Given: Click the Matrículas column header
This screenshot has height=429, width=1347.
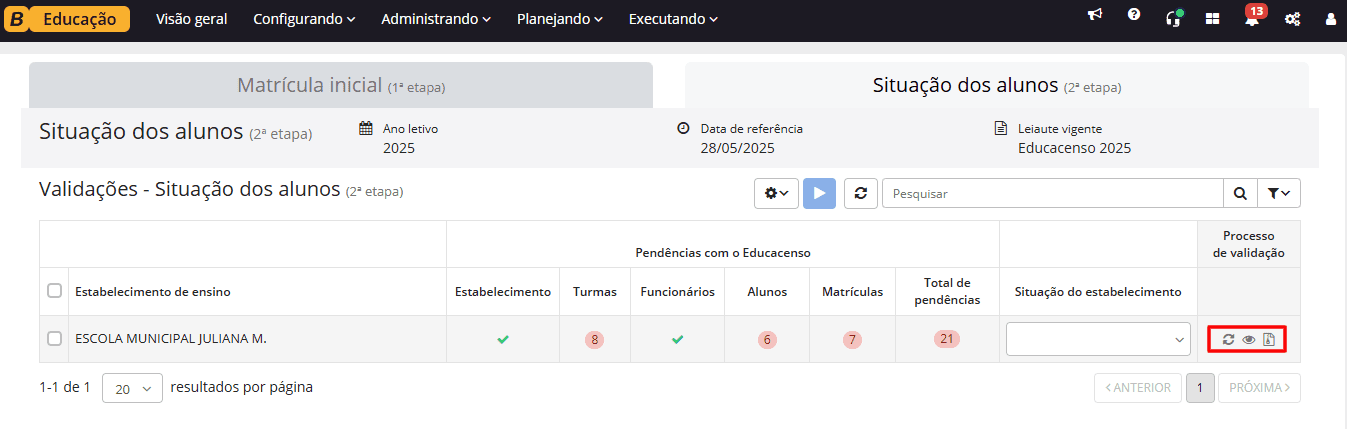Looking at the screenshot, I should 852,292.
